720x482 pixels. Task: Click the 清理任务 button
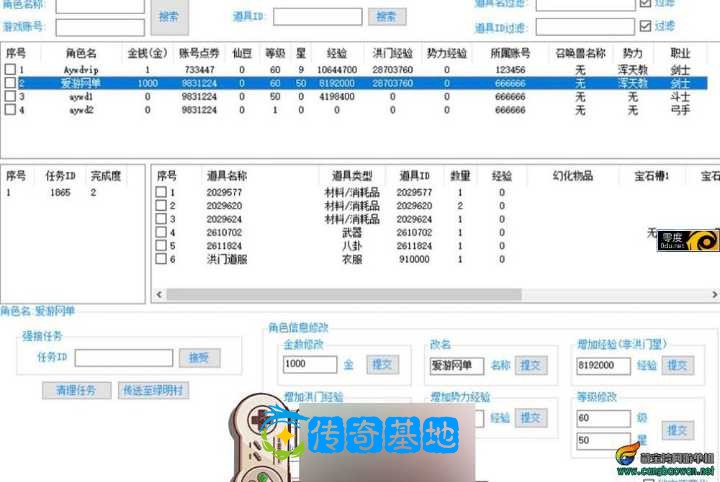click(x=76, y=391)
